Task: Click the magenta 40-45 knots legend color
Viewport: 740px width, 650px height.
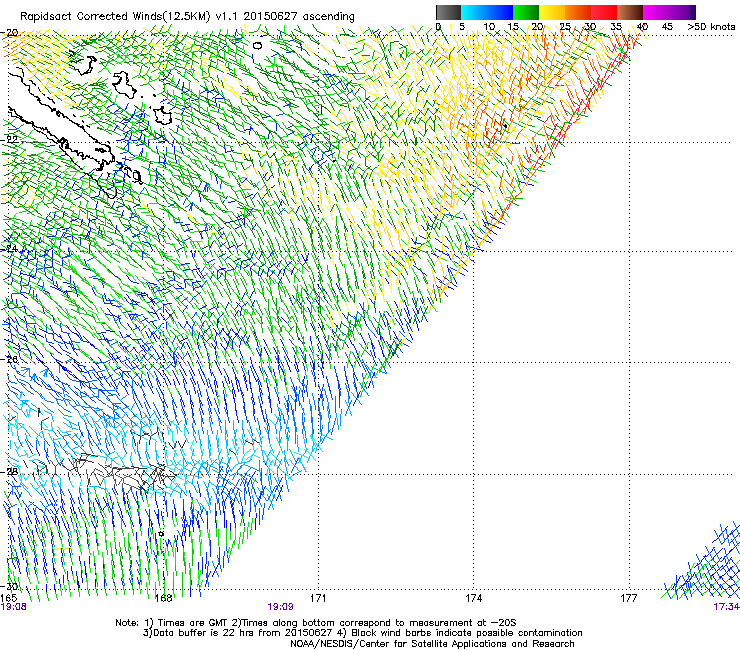Action: pos(656,12)
